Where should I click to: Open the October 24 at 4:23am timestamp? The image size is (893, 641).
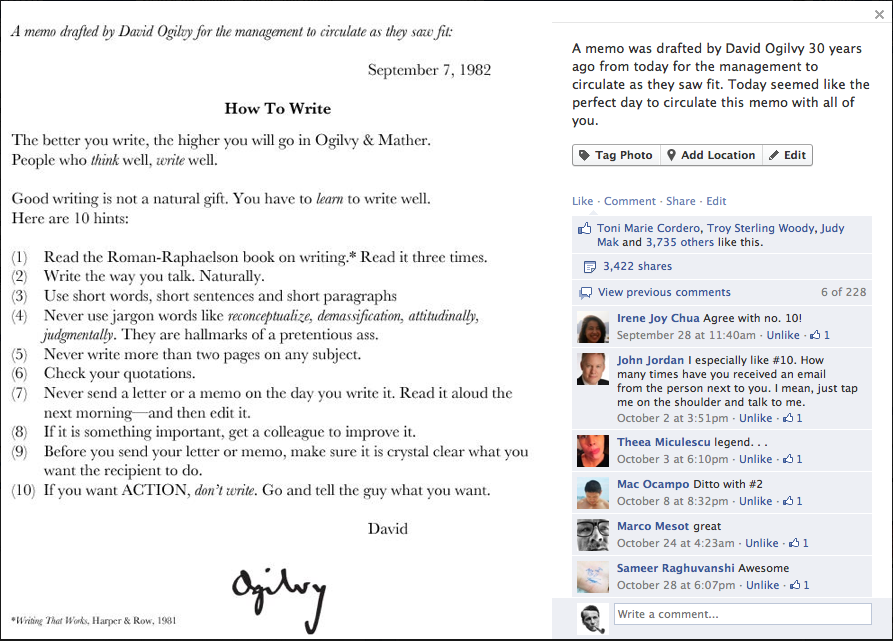(x=675, y=544)
